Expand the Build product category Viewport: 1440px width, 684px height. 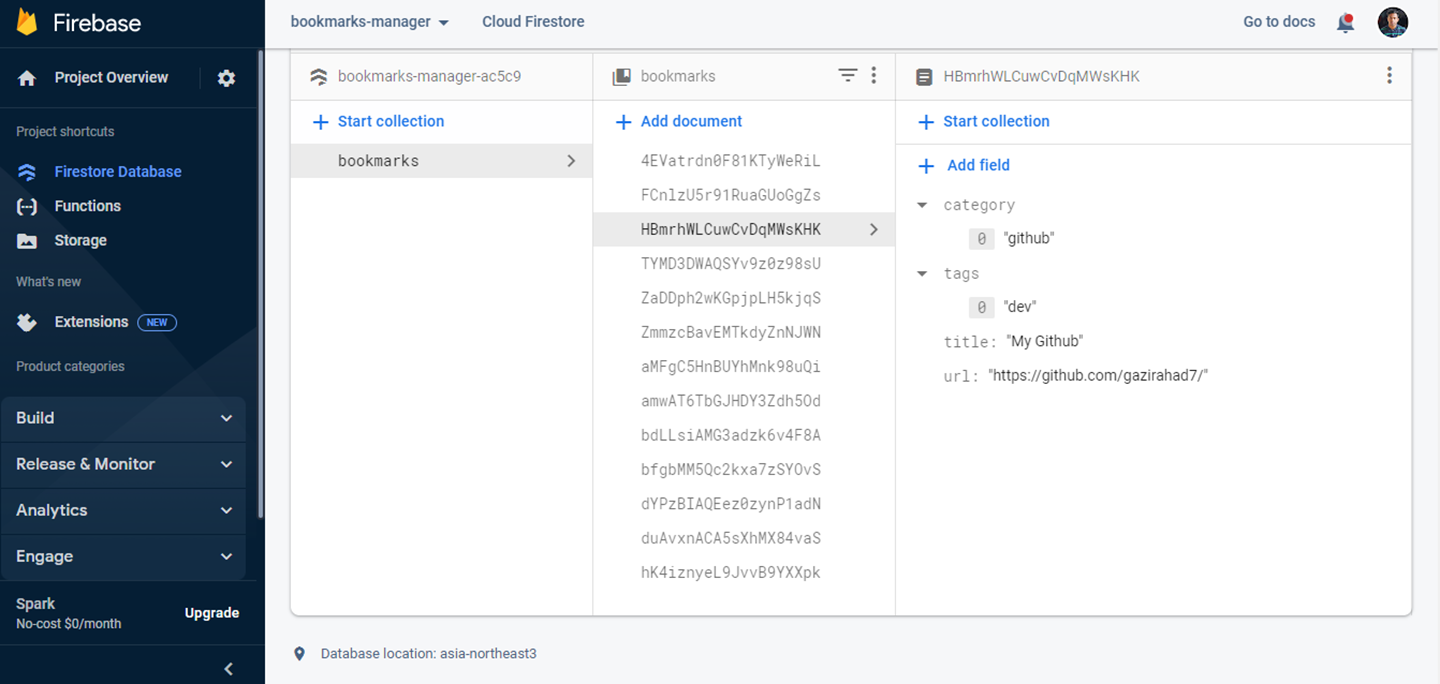(x=124, y=418)
